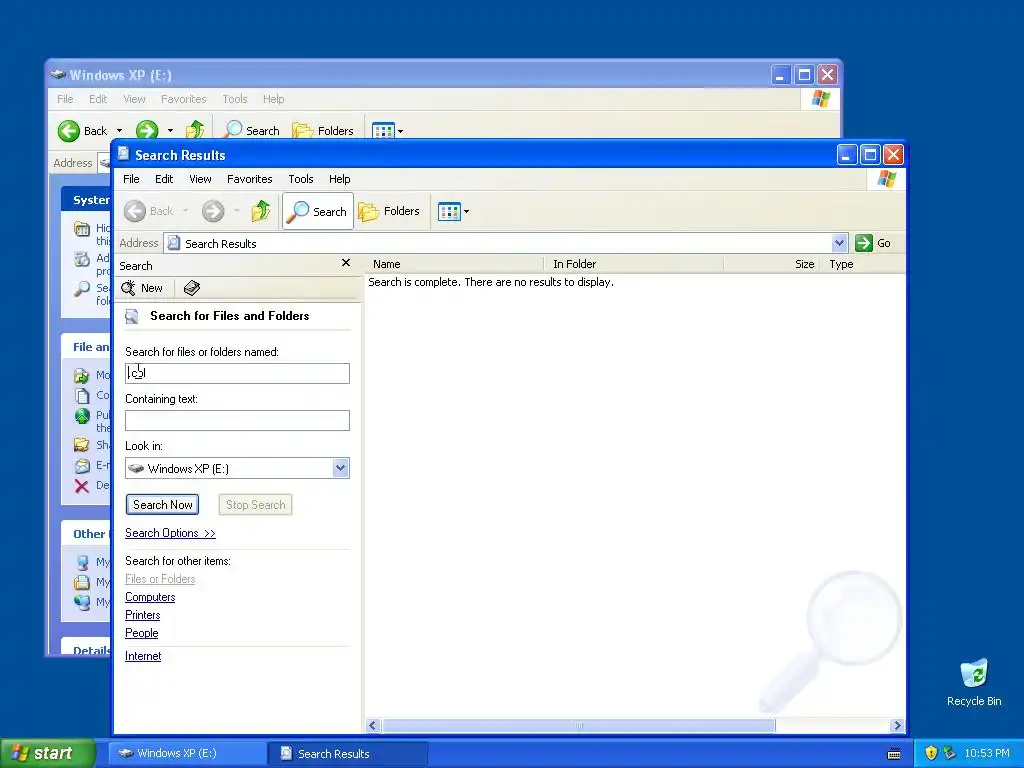Open Tools menu in Windows XP (E:) window

point(234,99)
